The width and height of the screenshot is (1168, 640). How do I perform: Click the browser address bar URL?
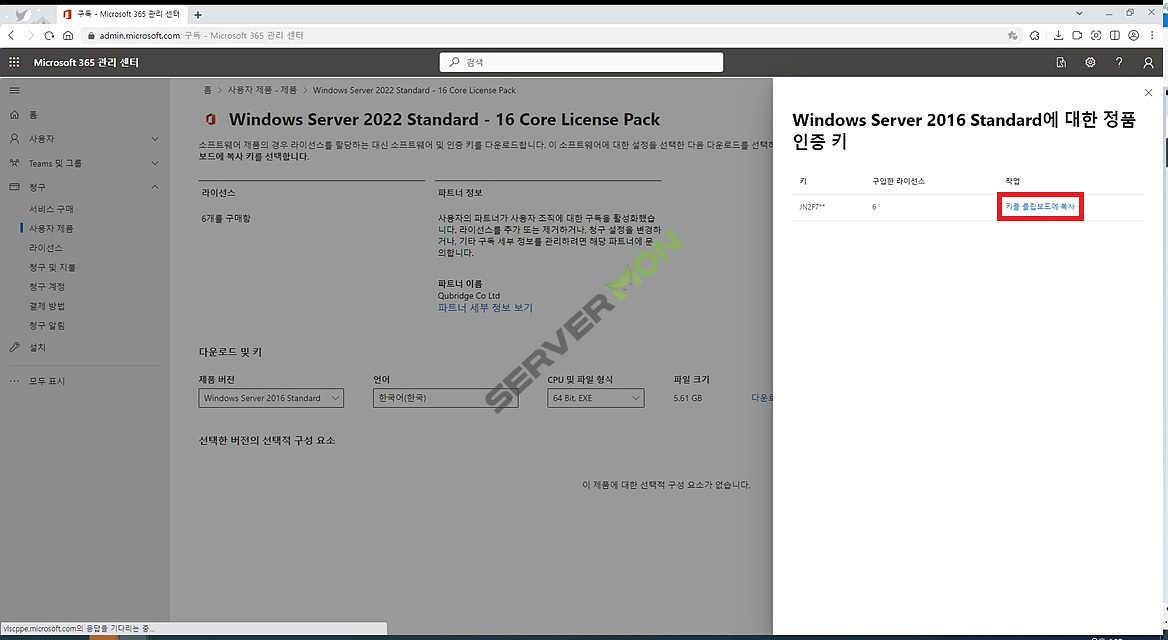tap(140, 35)
